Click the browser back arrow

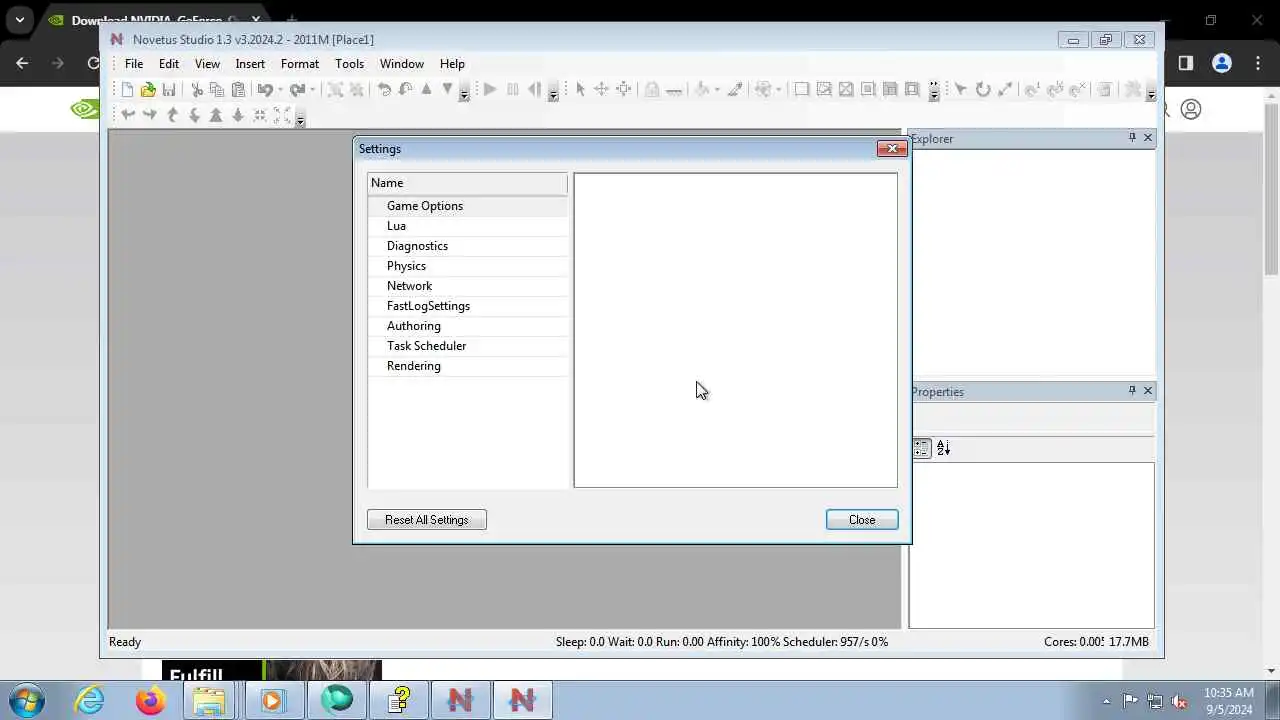[22, 63]
